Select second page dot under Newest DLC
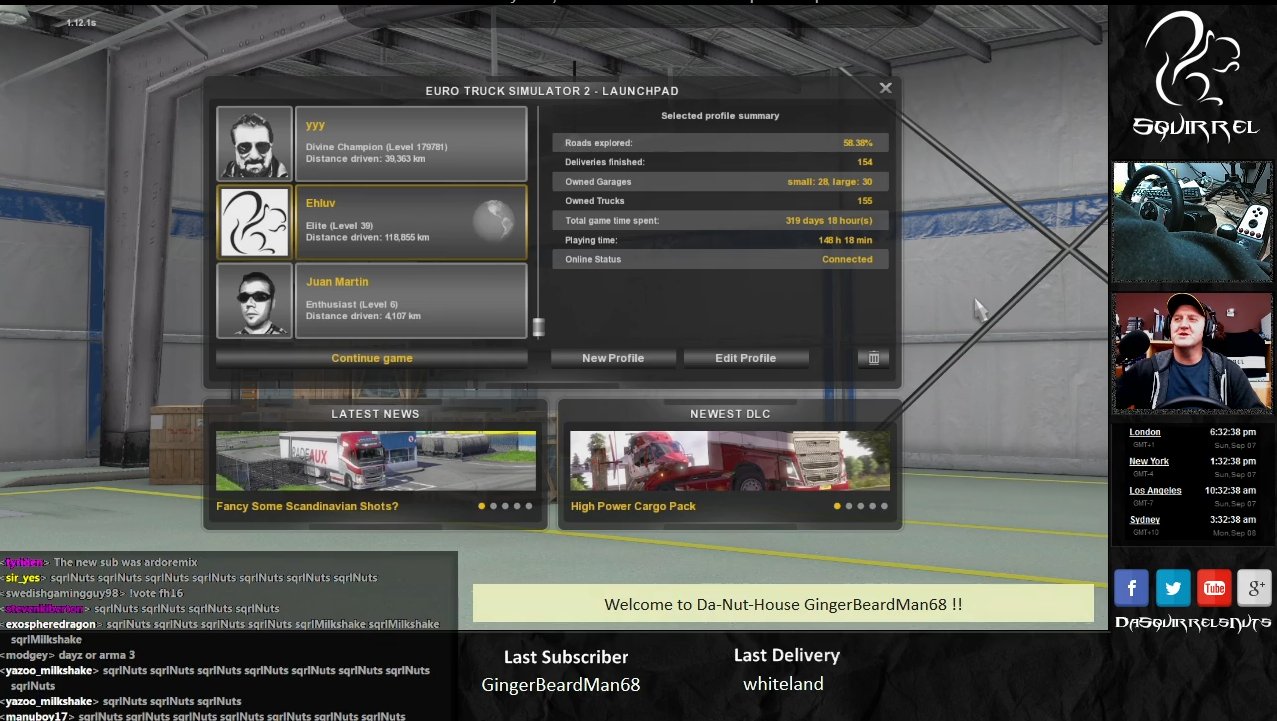 pos(849,506)
